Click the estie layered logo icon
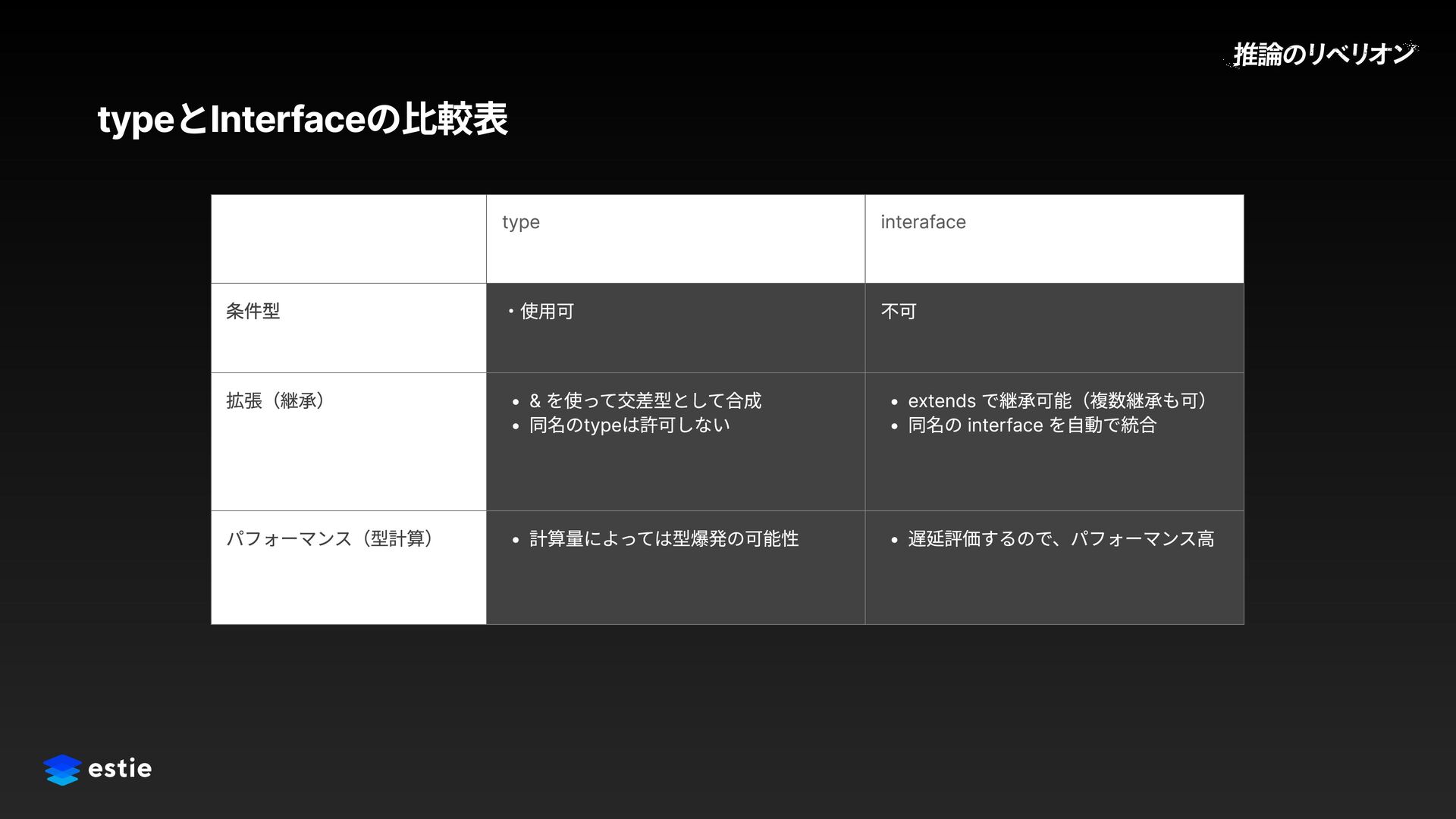Viewport: 1456px width, 819px height. click(x=62, y=769)
